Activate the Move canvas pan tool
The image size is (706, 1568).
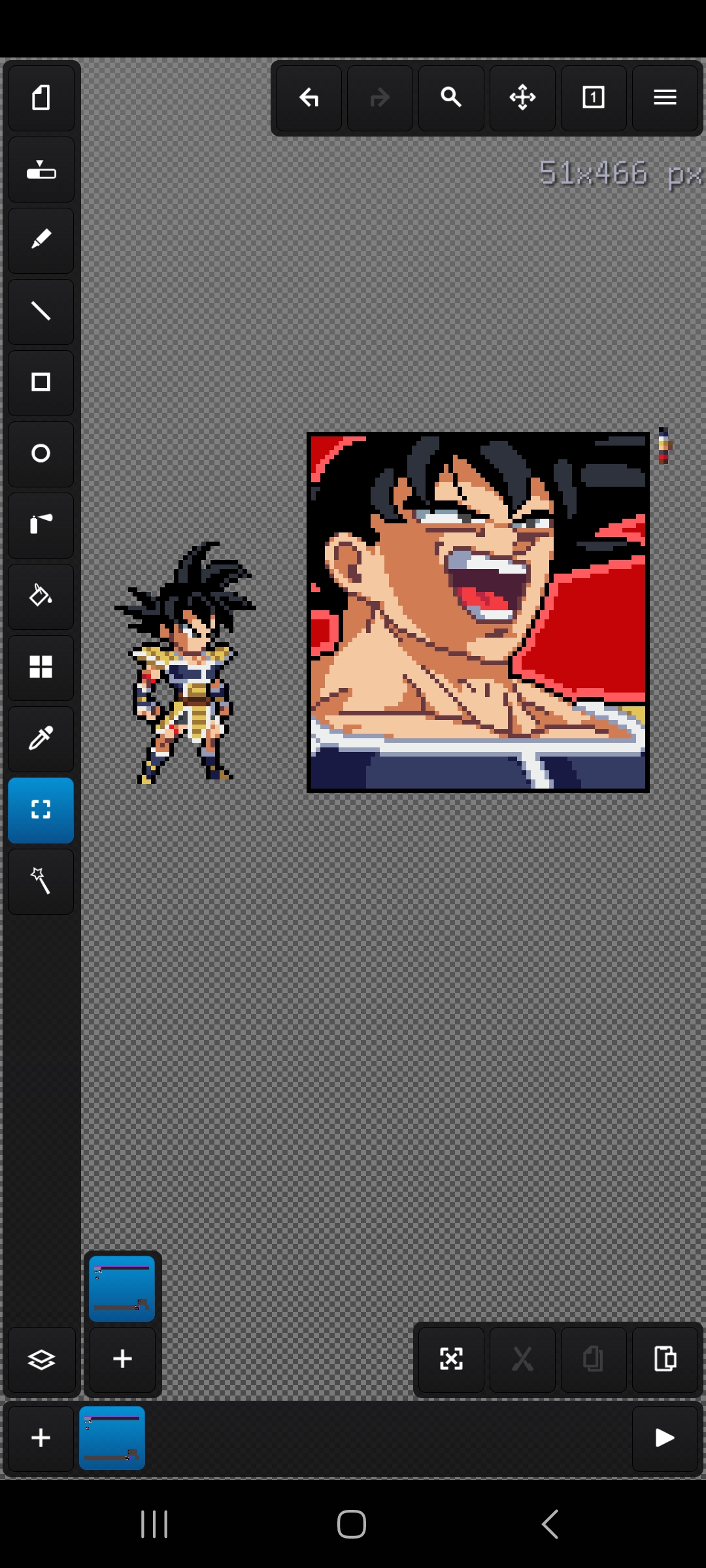pos(522,98)
